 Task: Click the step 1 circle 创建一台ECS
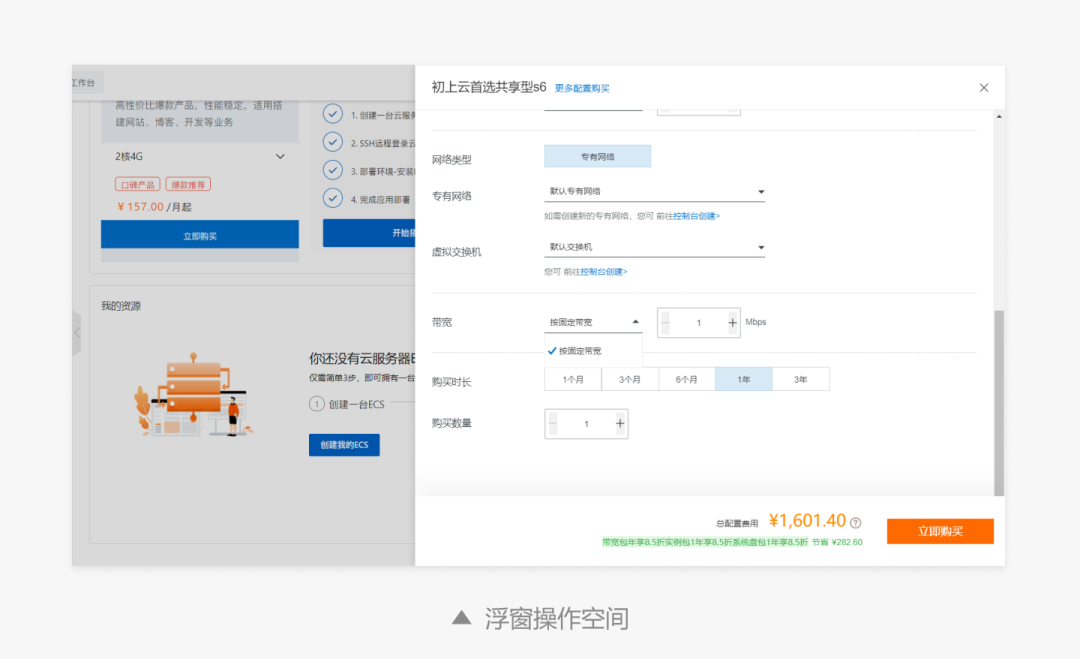[316, 404]
